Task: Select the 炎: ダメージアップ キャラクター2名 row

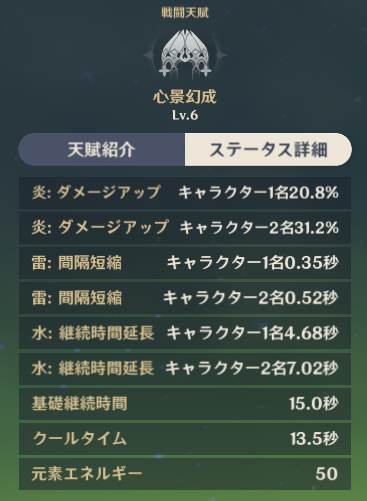Action: point(185,228)
